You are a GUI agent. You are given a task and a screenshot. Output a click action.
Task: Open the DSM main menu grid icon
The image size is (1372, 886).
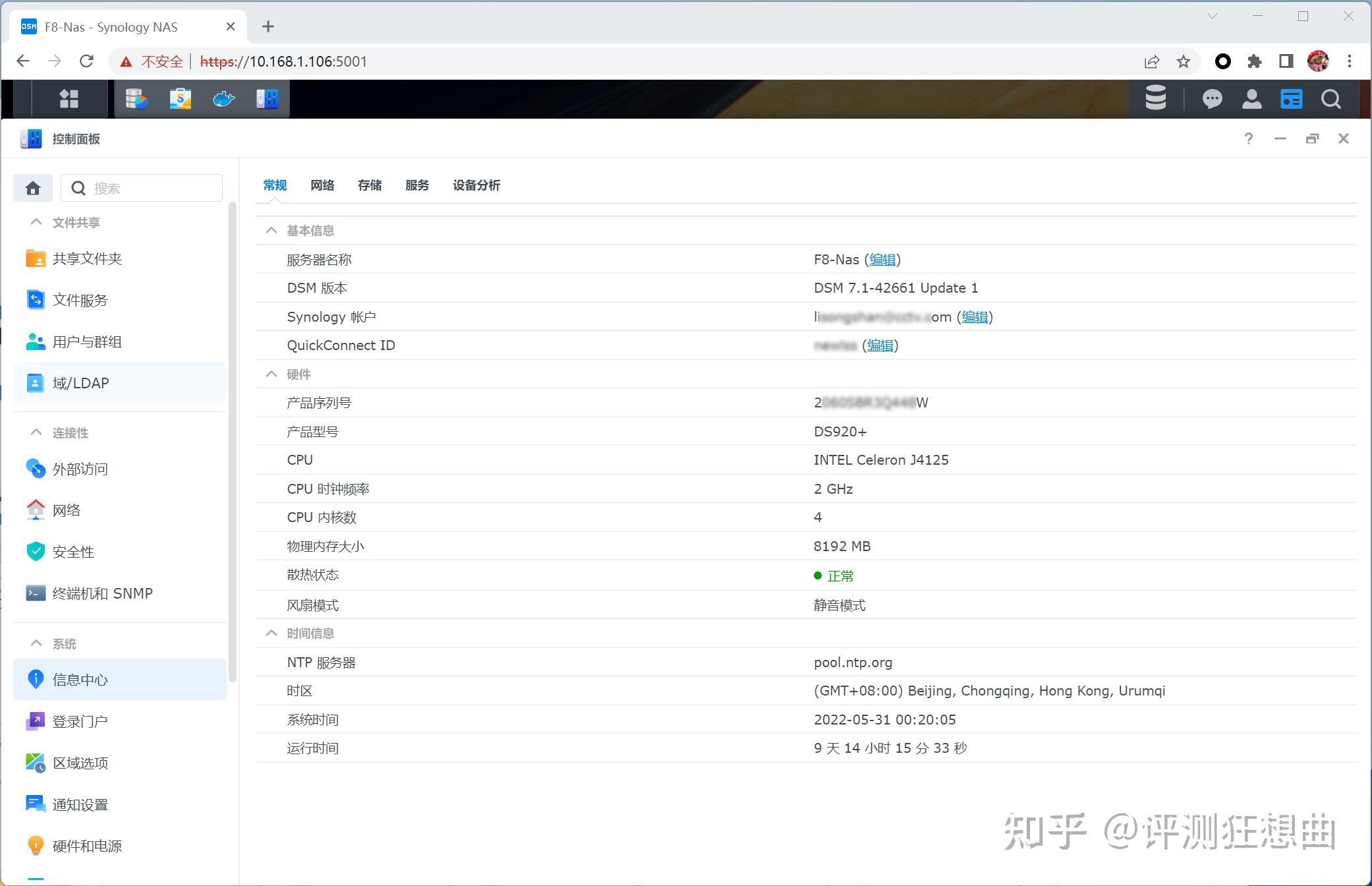coord(69,99)
